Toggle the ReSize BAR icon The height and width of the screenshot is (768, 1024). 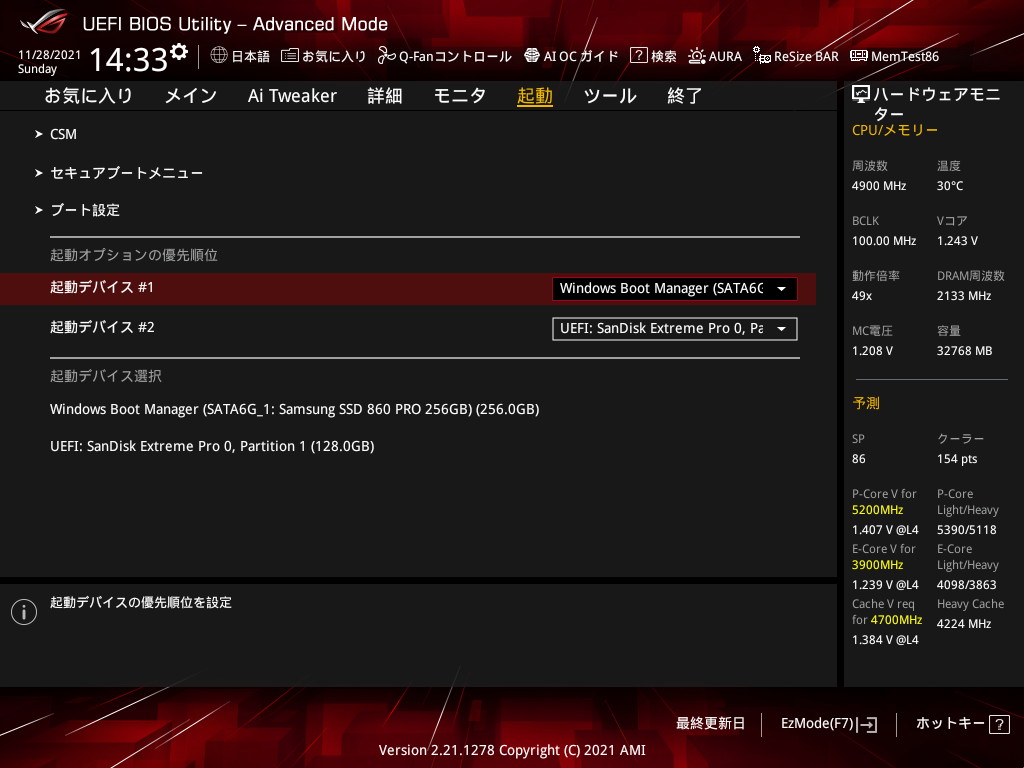761,56
